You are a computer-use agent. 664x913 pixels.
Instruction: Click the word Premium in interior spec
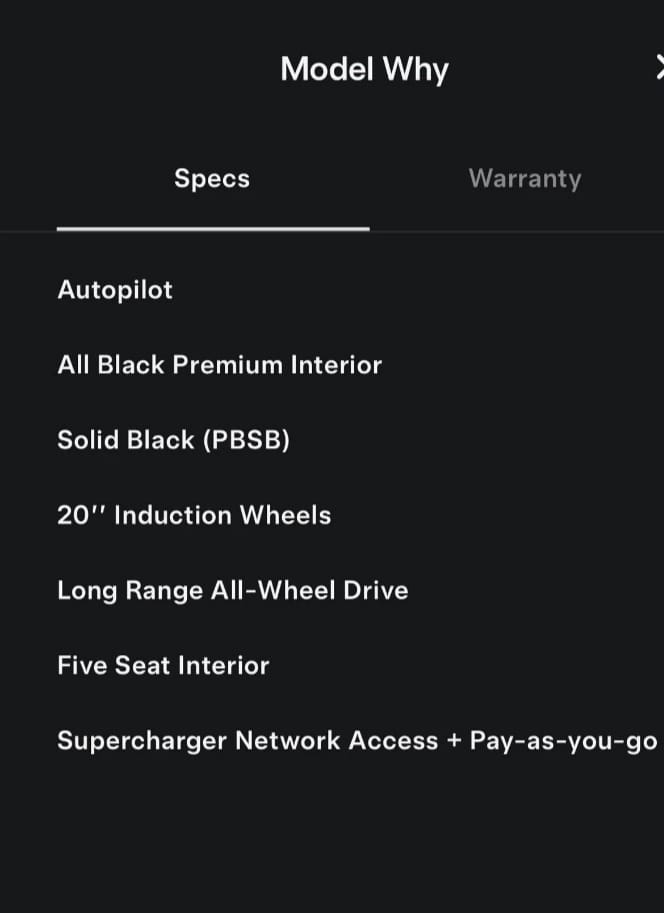click(x=227, y=365)
